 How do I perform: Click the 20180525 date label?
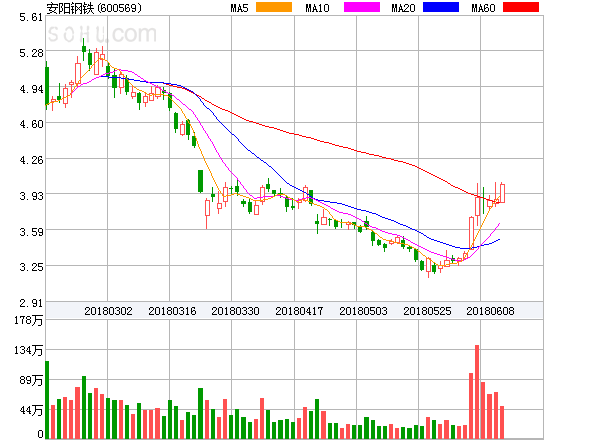coord(427,311)
